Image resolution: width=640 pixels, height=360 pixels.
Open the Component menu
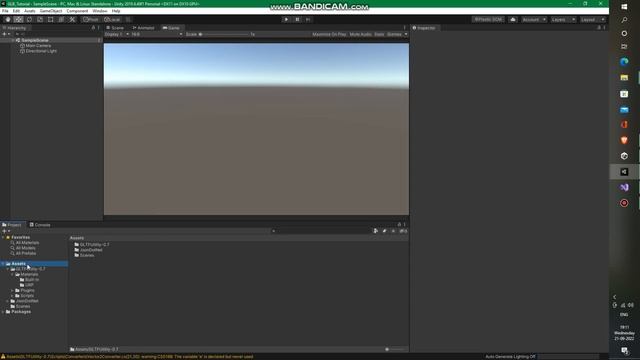tap(77, 11)
